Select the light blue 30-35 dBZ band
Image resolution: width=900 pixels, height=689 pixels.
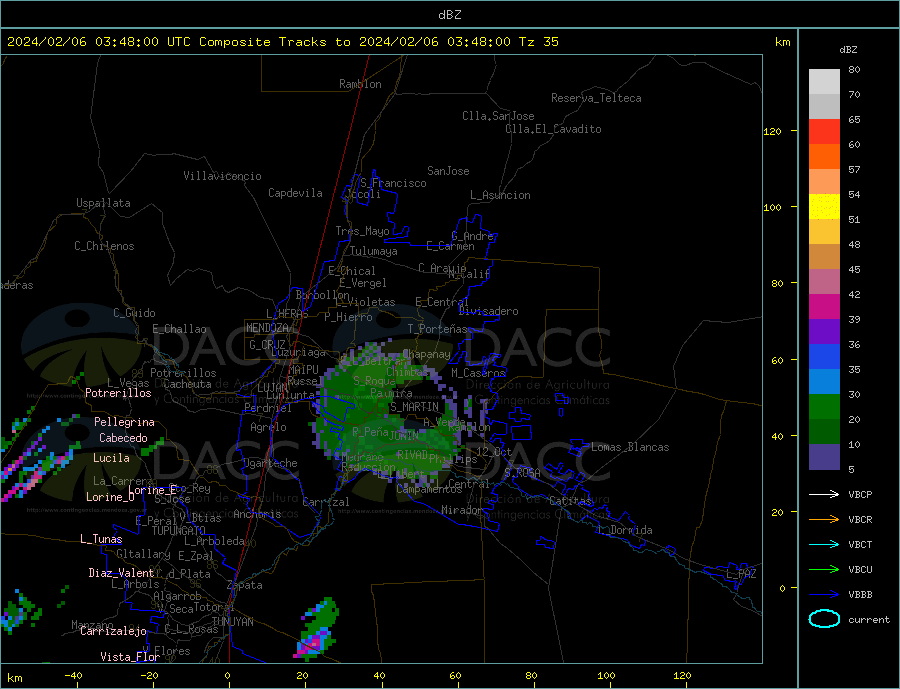(x=824, y=382)
